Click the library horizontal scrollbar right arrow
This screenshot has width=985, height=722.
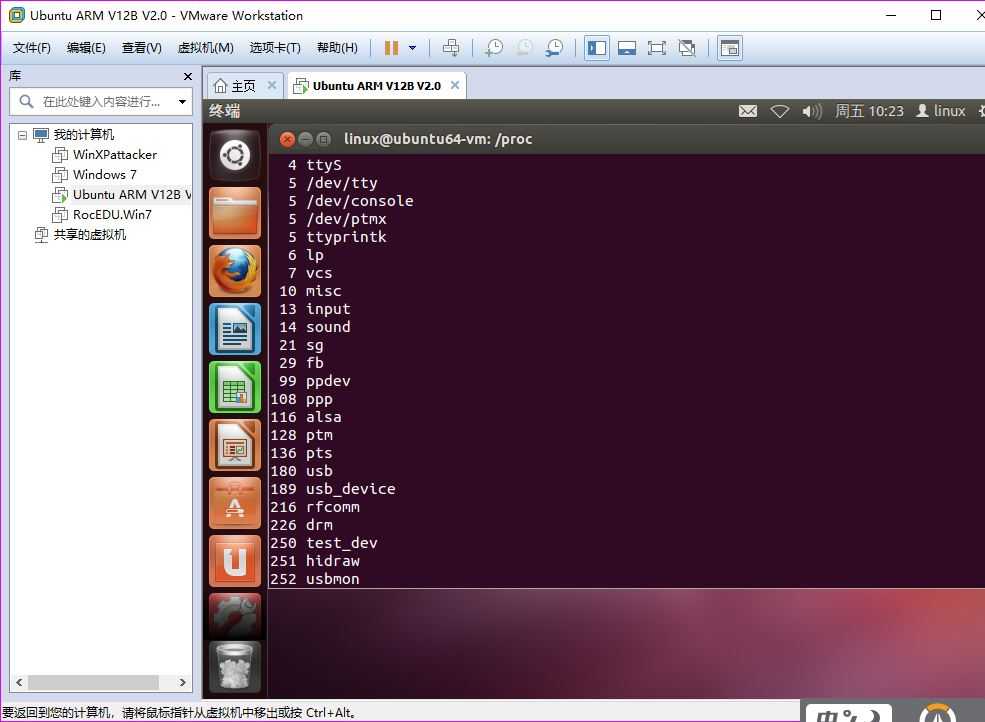(x=182, y=682)
